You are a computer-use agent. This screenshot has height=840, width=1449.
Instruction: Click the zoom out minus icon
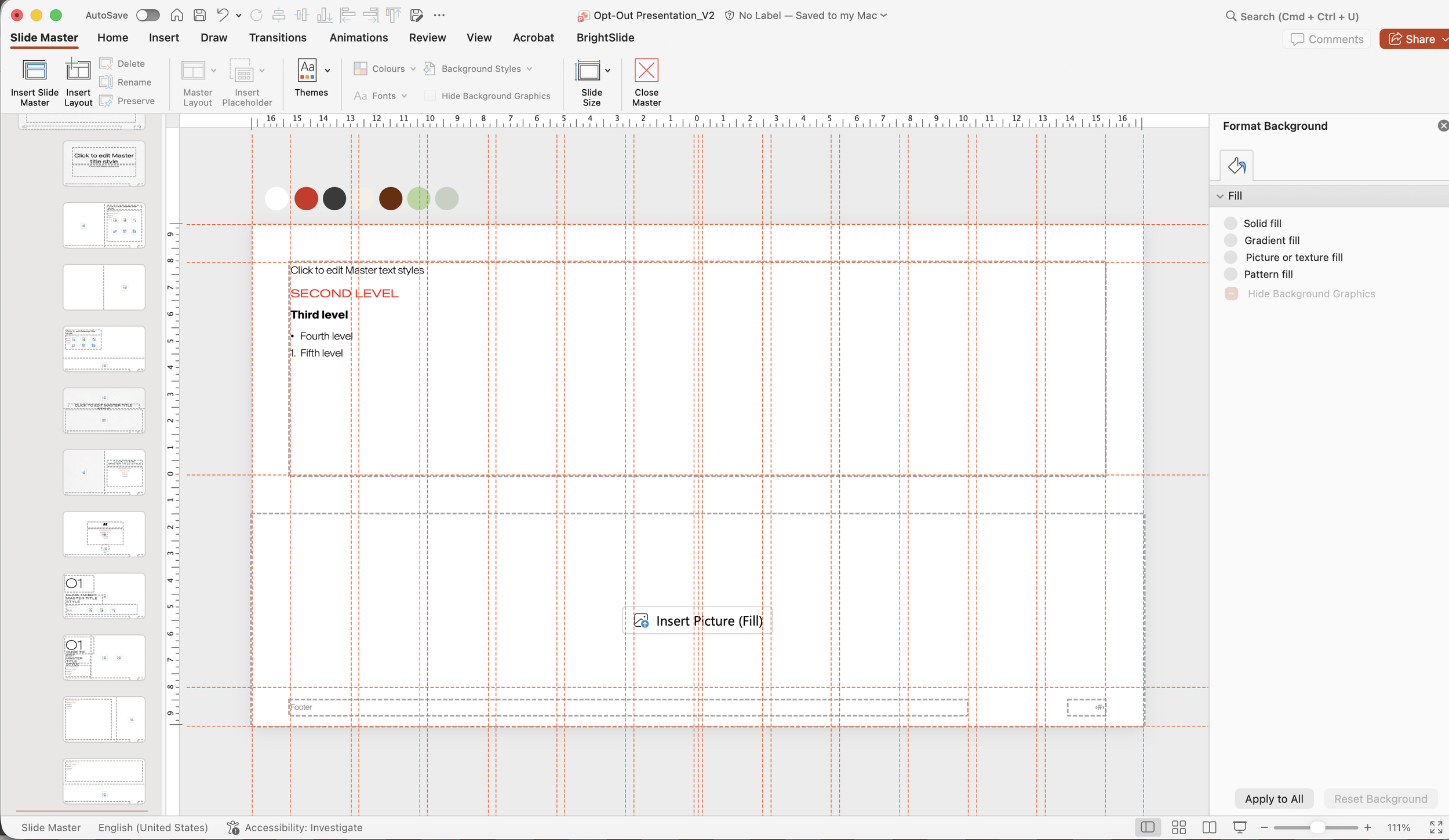[1265, 827]
